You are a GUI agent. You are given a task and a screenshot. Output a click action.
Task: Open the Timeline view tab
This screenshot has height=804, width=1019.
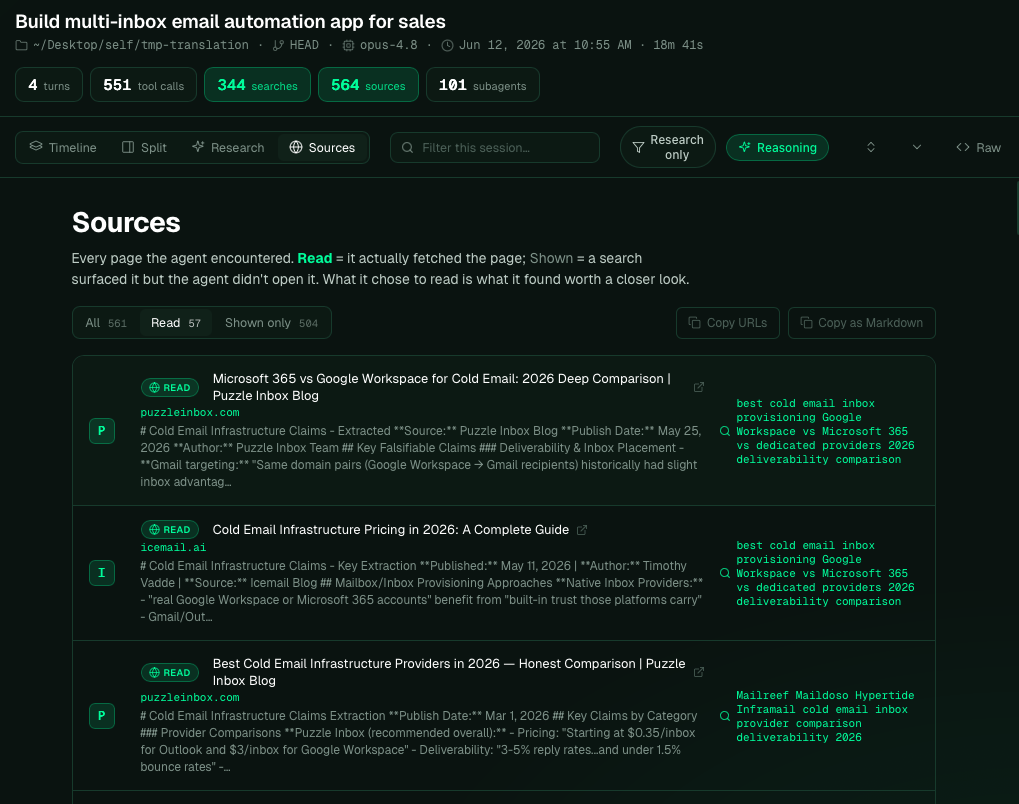63,148
